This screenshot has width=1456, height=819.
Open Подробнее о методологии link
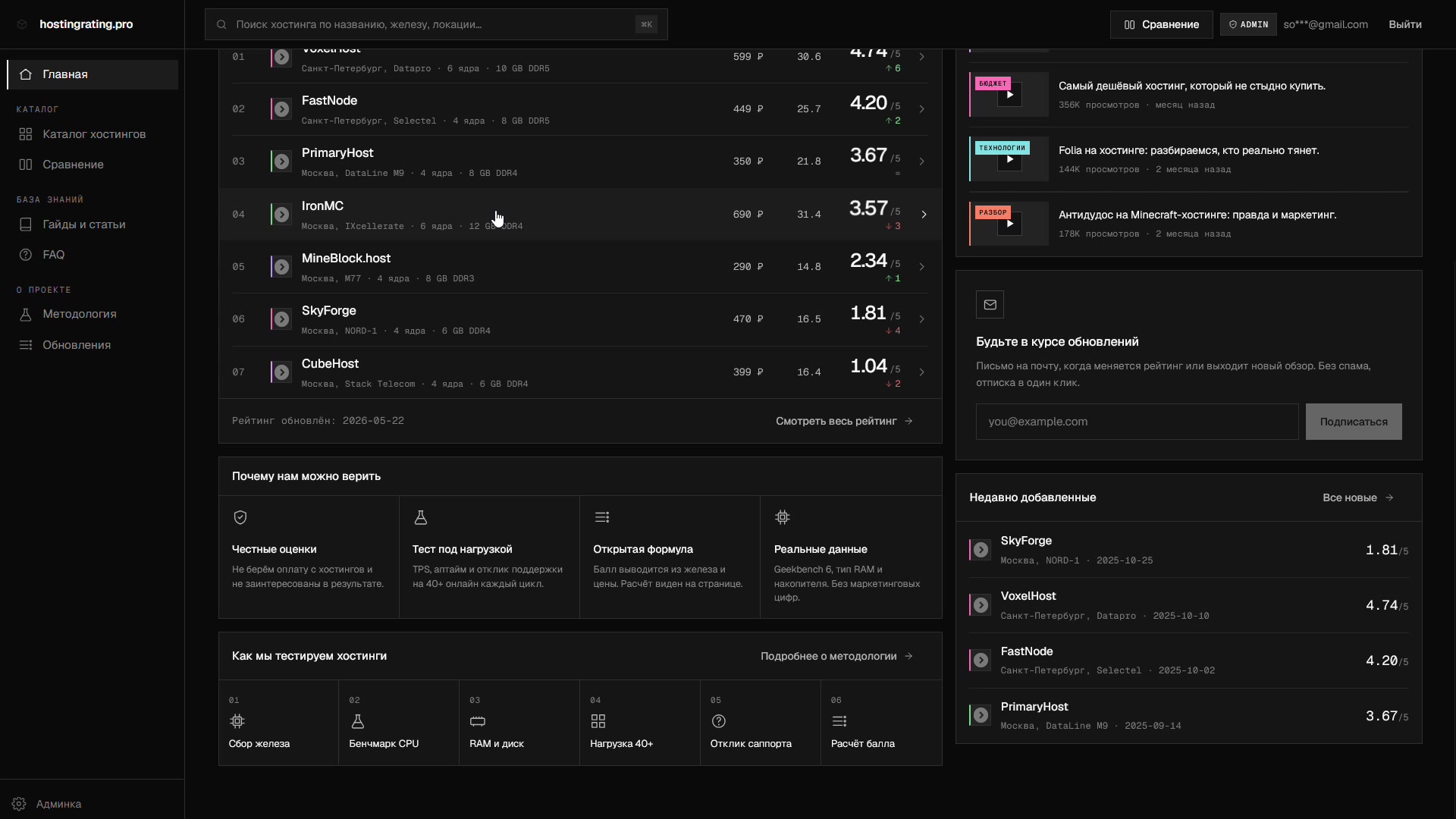[x=836, y=656]
